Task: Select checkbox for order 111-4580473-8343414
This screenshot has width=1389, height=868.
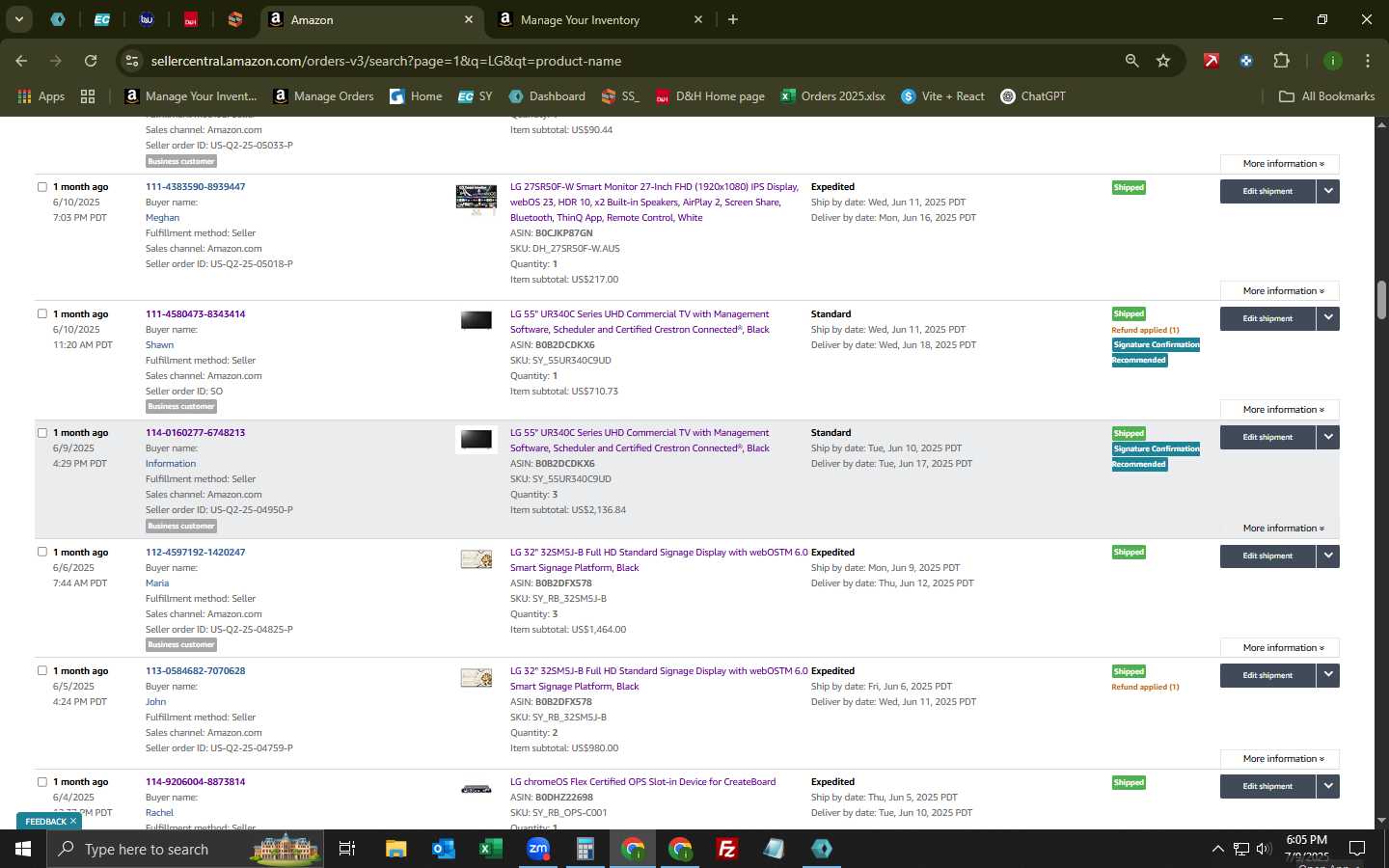Action: coord(42,313)
